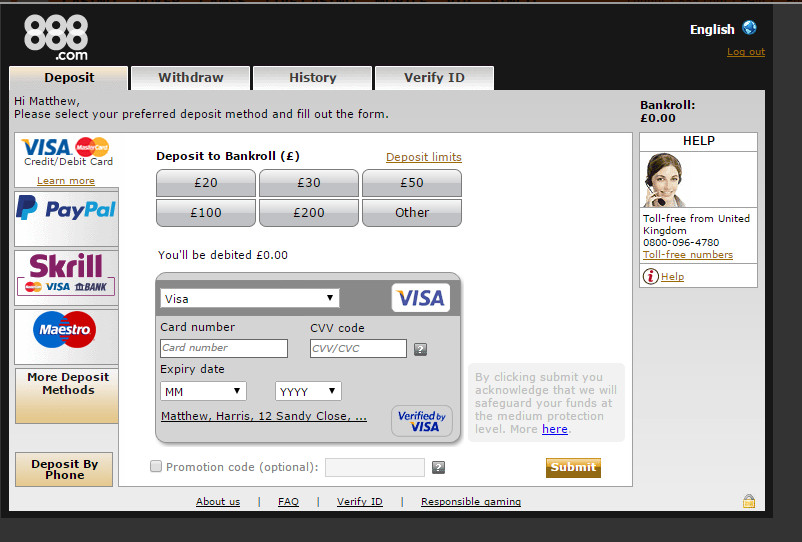Open the Responsible gaming footer link
802x542 pixels.
pos(471,502)
